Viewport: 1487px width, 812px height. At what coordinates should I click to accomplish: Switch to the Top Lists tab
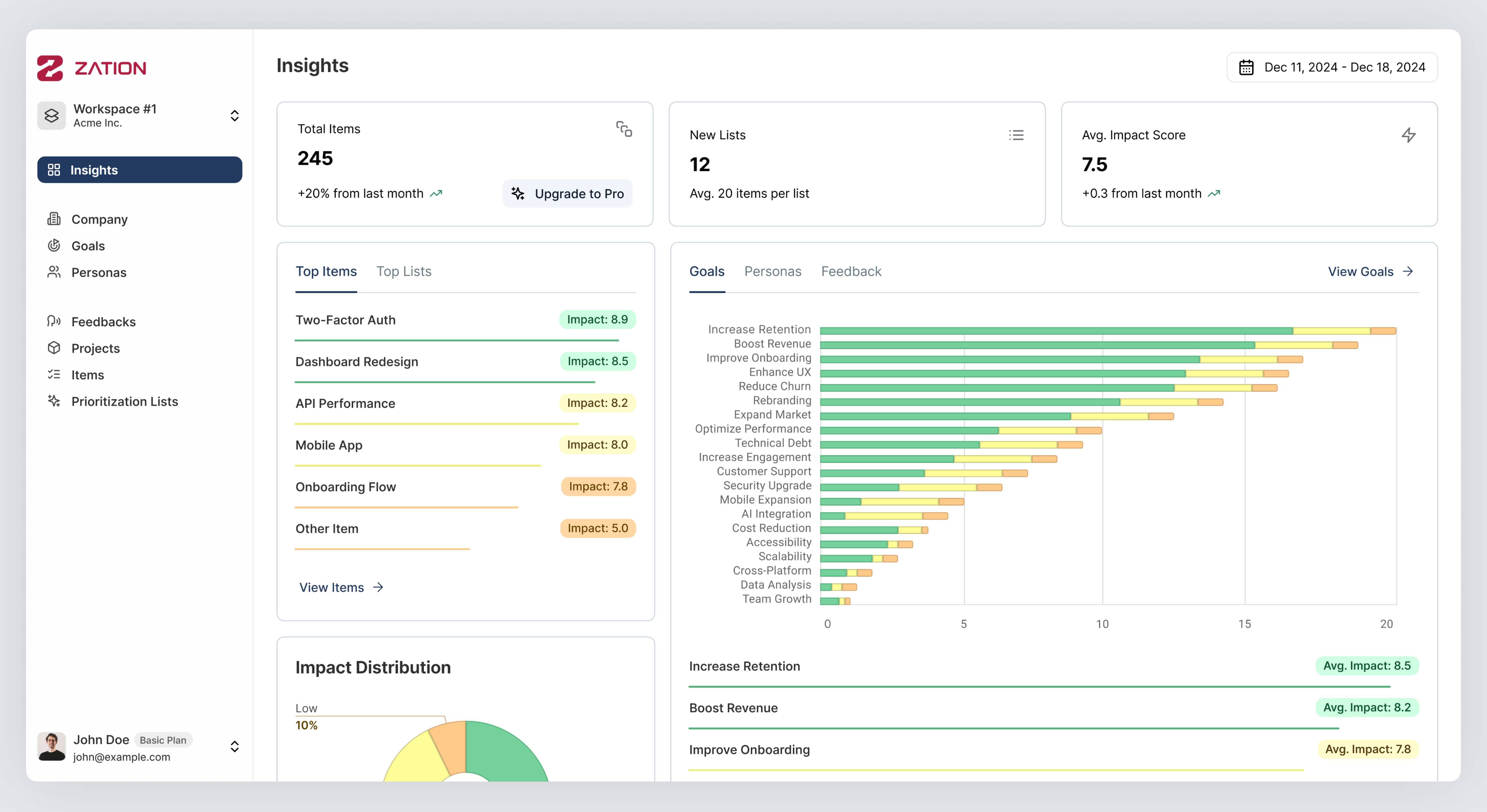[404, 271]
